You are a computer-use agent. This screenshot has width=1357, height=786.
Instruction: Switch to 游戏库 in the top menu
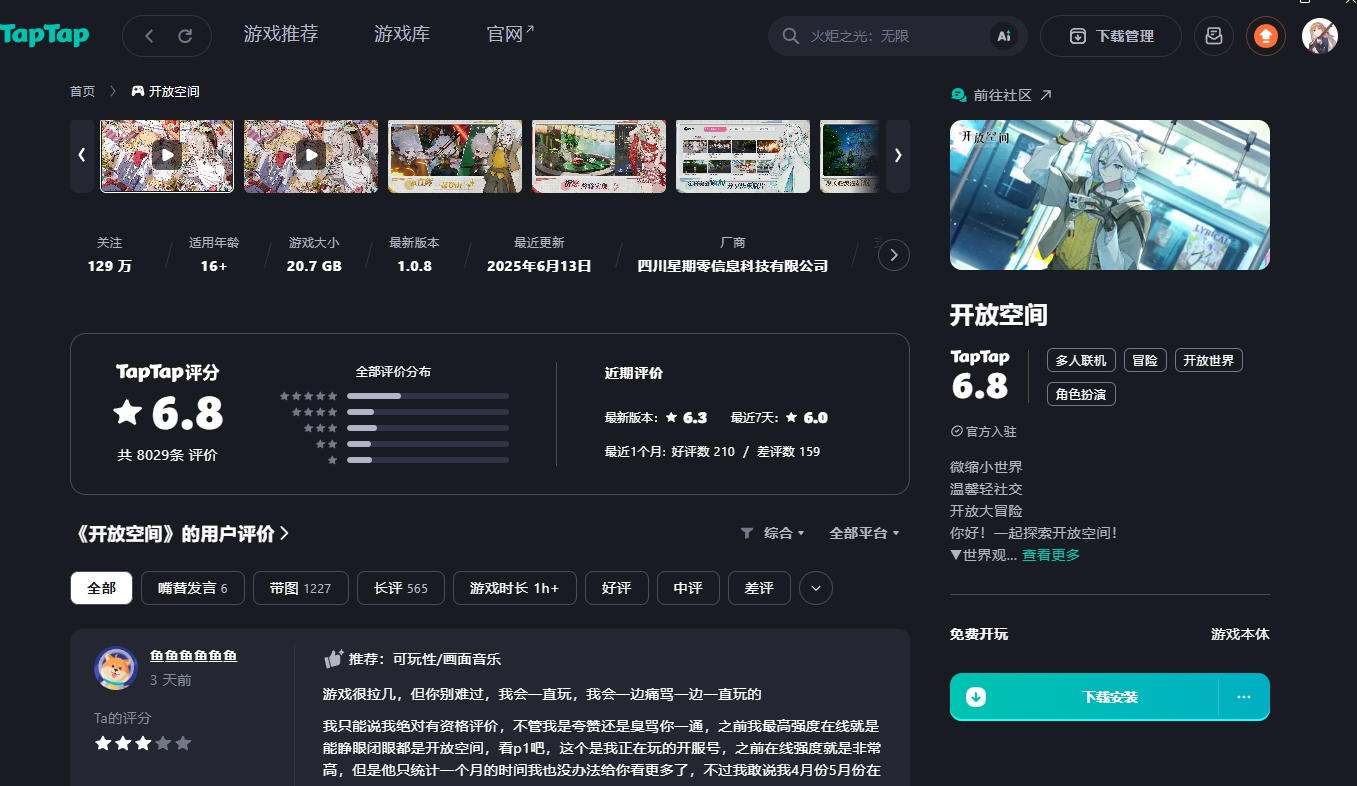pos(401,33)
